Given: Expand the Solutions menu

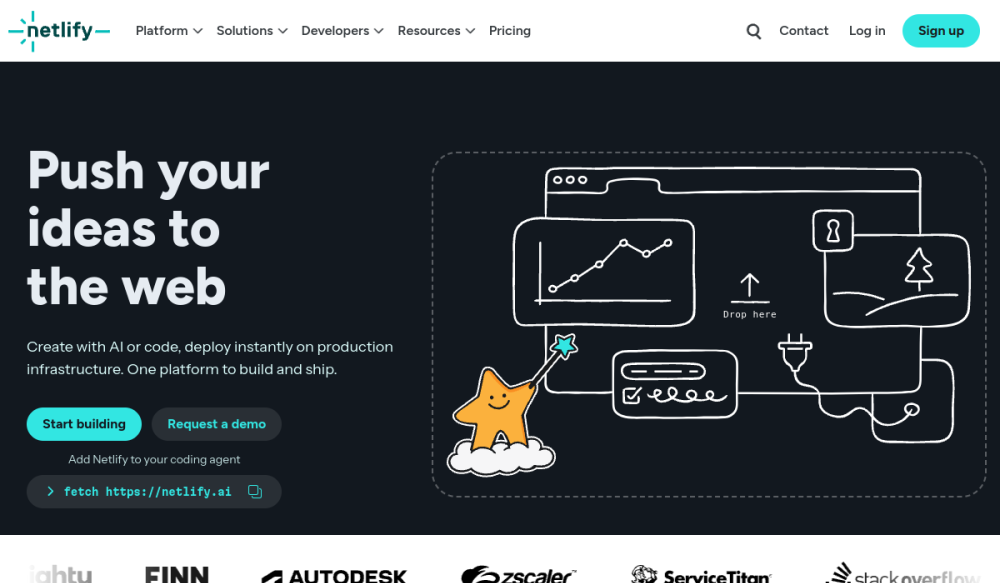Looking at the screenshot, I should [252, 31].
